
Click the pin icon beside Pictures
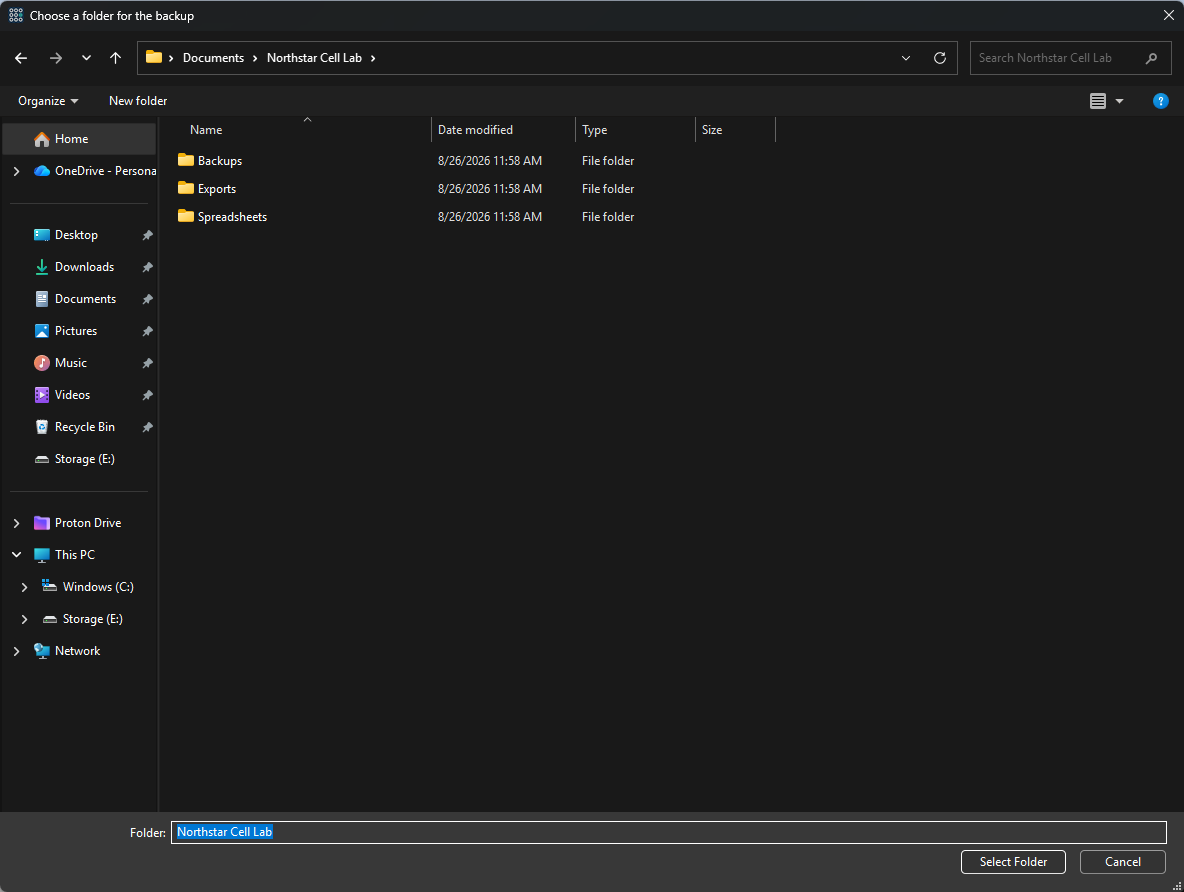(148, 331)
